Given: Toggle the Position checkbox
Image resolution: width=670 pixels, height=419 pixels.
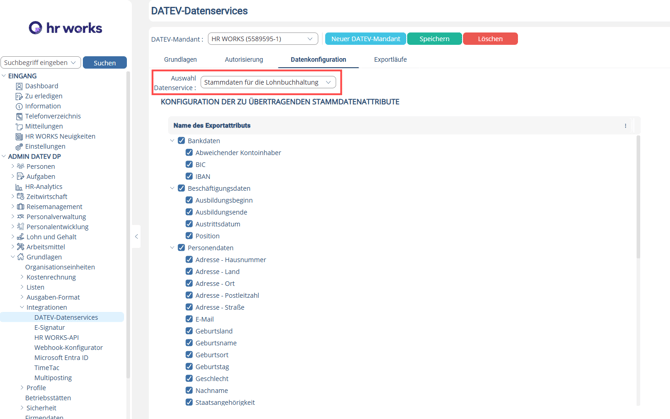Looking at the screenshot, I should pyautogui.click(x=189, y=236).
